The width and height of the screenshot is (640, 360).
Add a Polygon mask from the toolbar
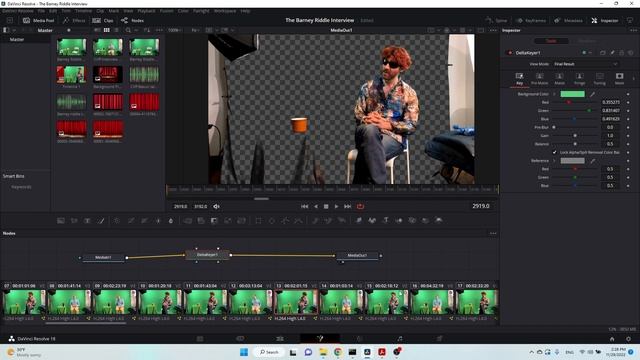pyautogui.click(x=285, y=220)
